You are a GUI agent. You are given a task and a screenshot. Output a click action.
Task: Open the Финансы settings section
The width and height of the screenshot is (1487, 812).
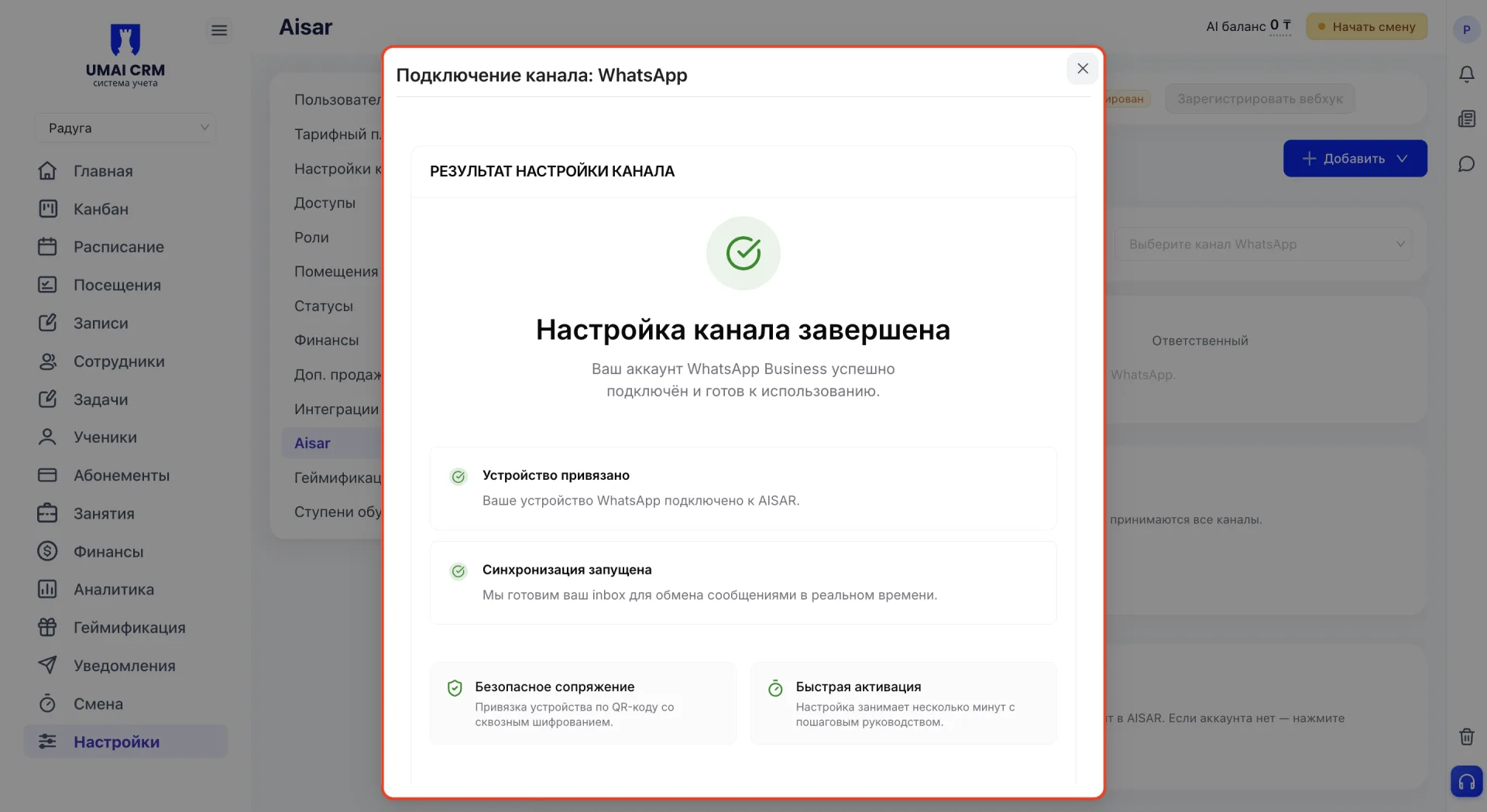[327, 341]
